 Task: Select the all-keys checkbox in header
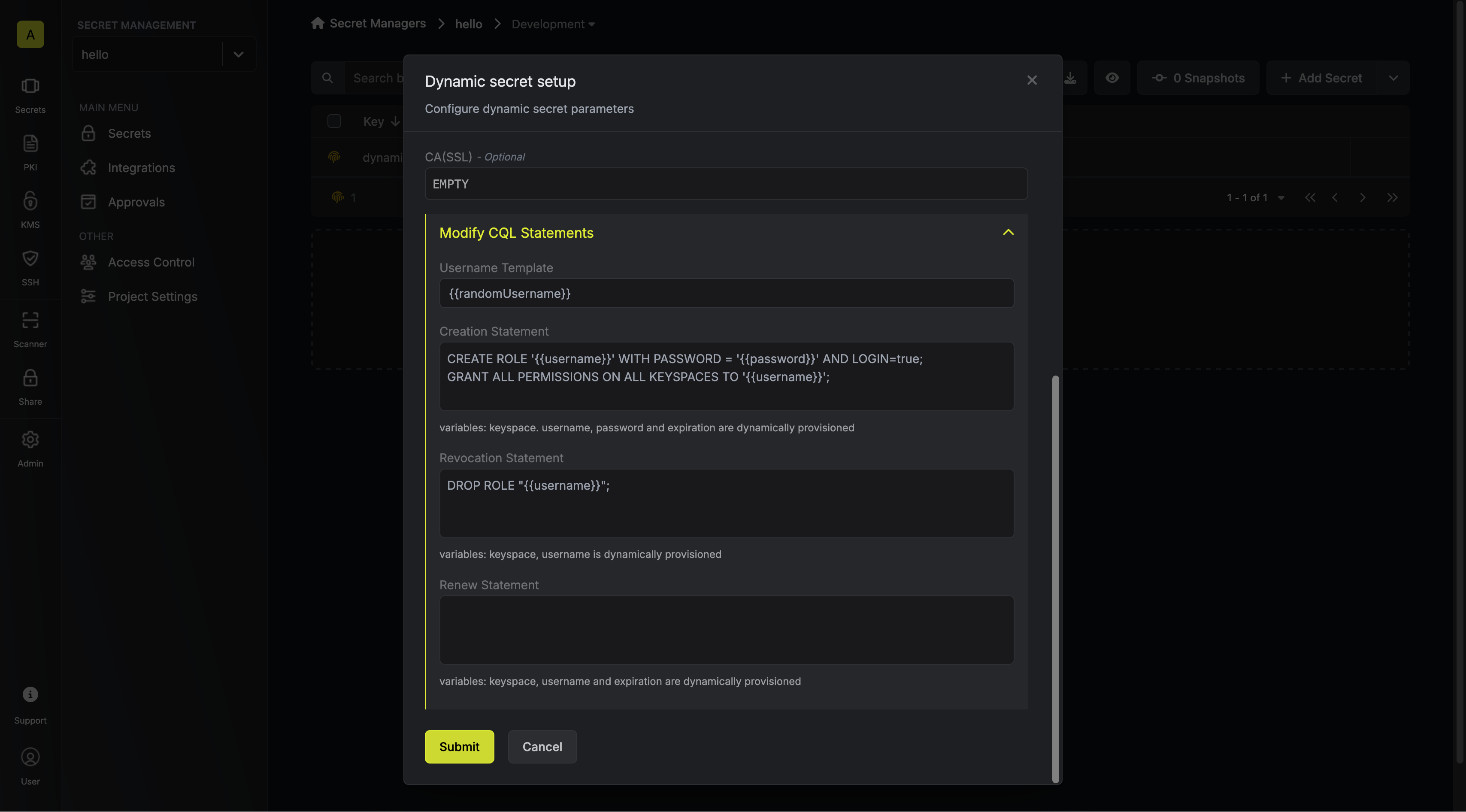click(334, 121)
